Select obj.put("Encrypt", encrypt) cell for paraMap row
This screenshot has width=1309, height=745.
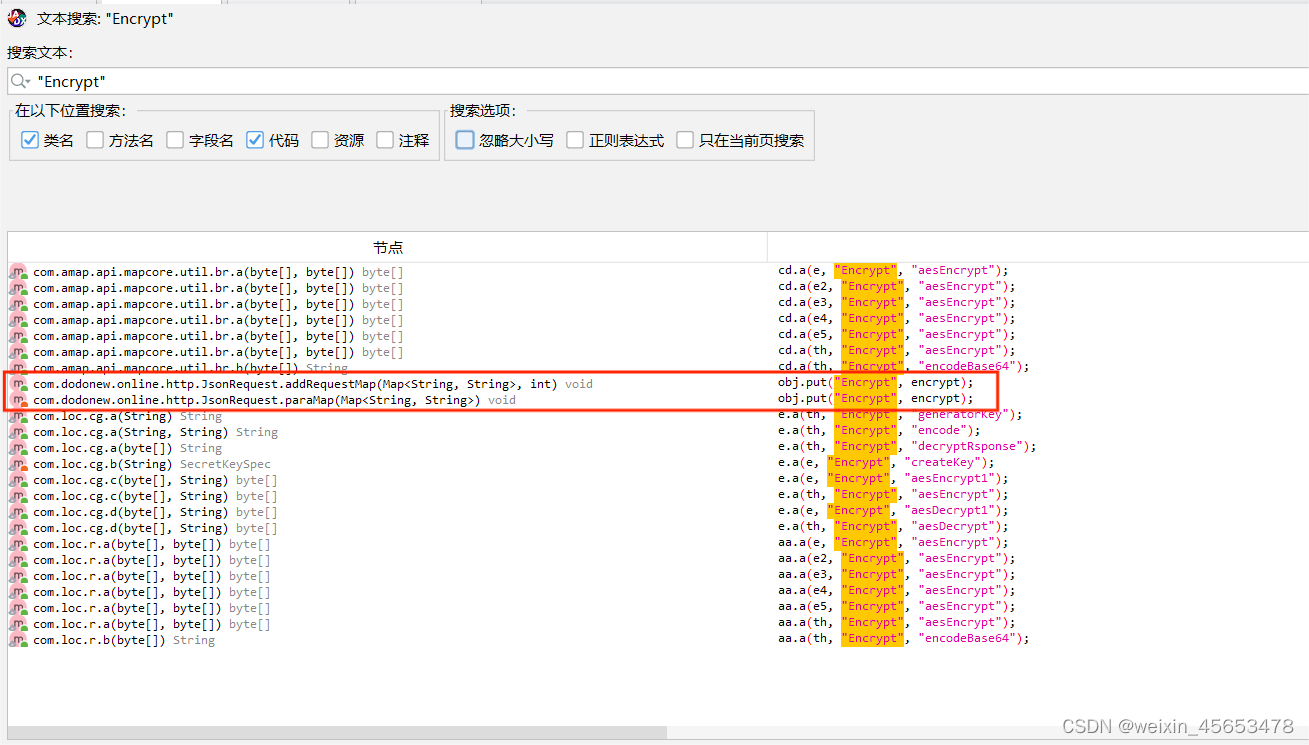pyautogui.click(x=875, y=398)
